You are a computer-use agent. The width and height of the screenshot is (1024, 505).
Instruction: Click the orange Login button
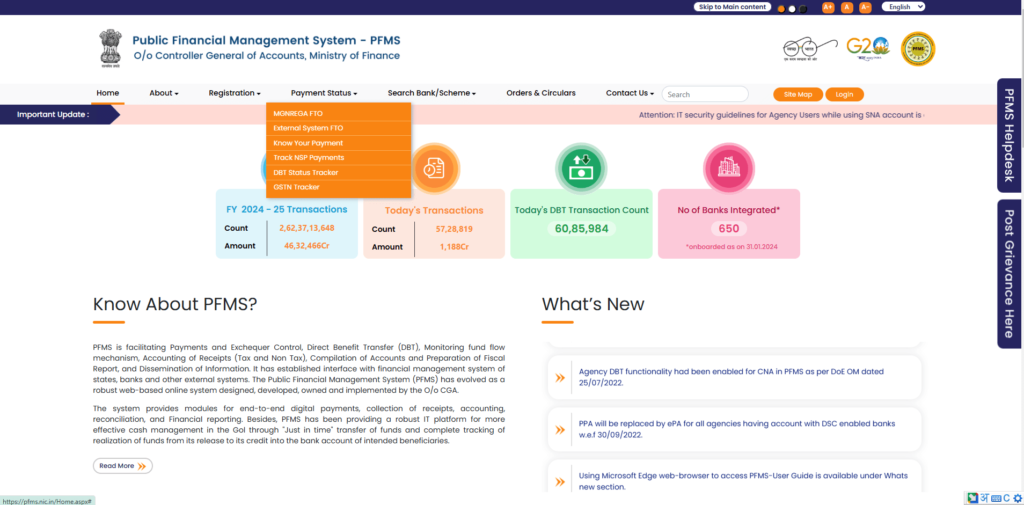844,94
